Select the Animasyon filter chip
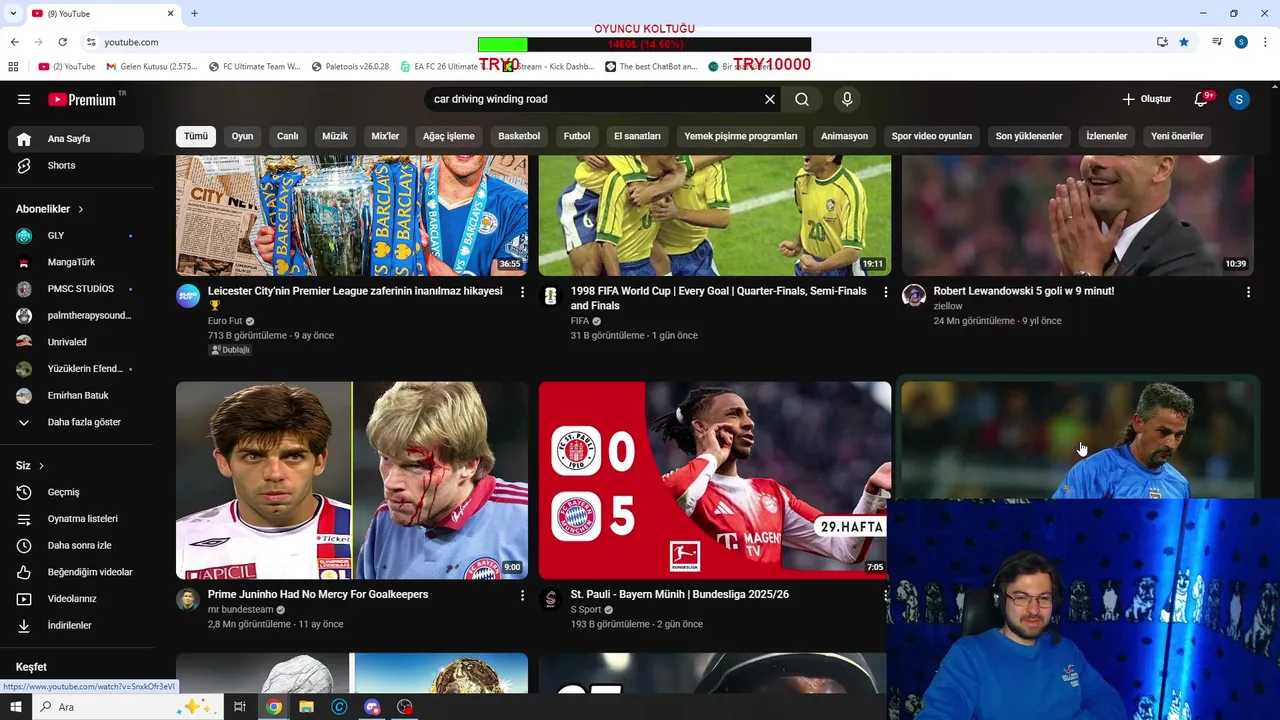The width and height of the screenshot is (1280, 720). coord(844,136)
